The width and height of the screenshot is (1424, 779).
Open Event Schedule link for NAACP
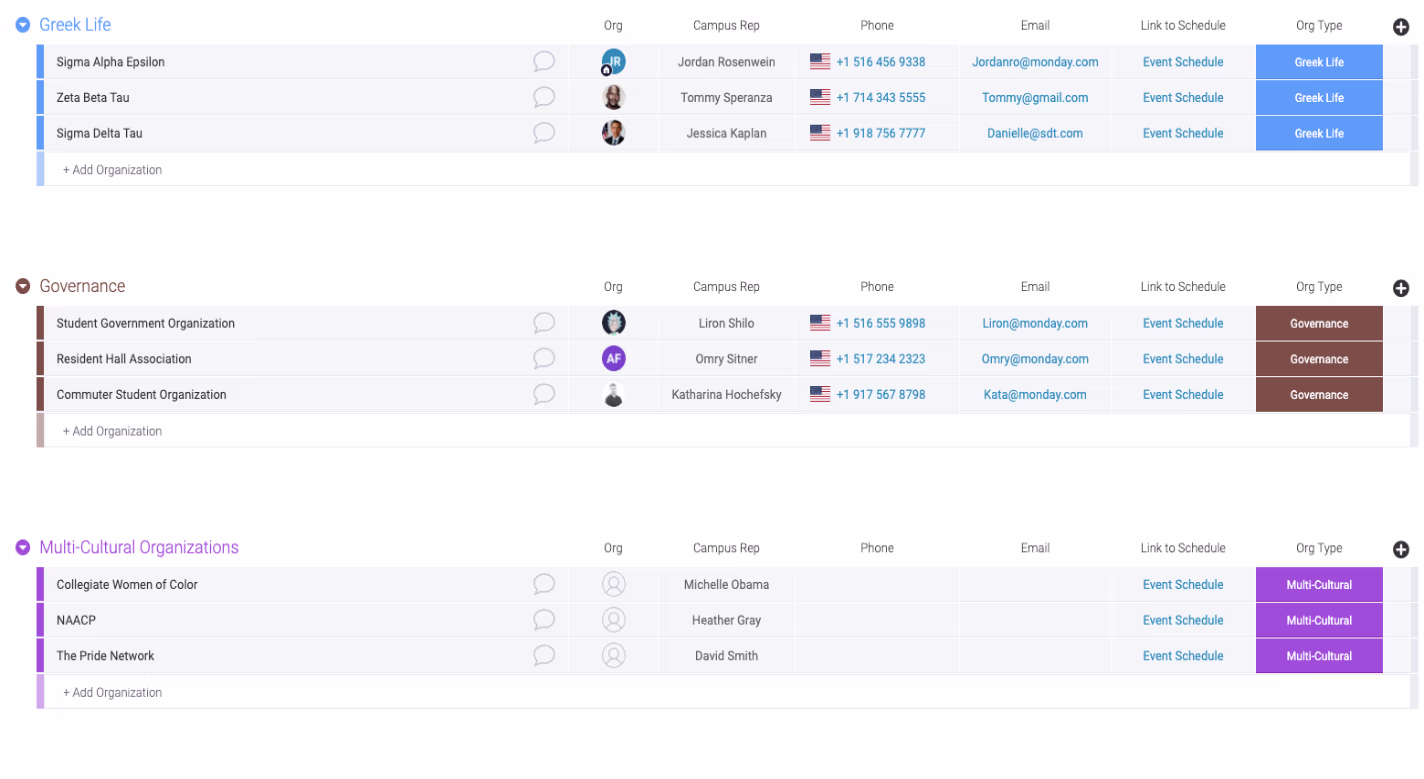coord(1183,620)
